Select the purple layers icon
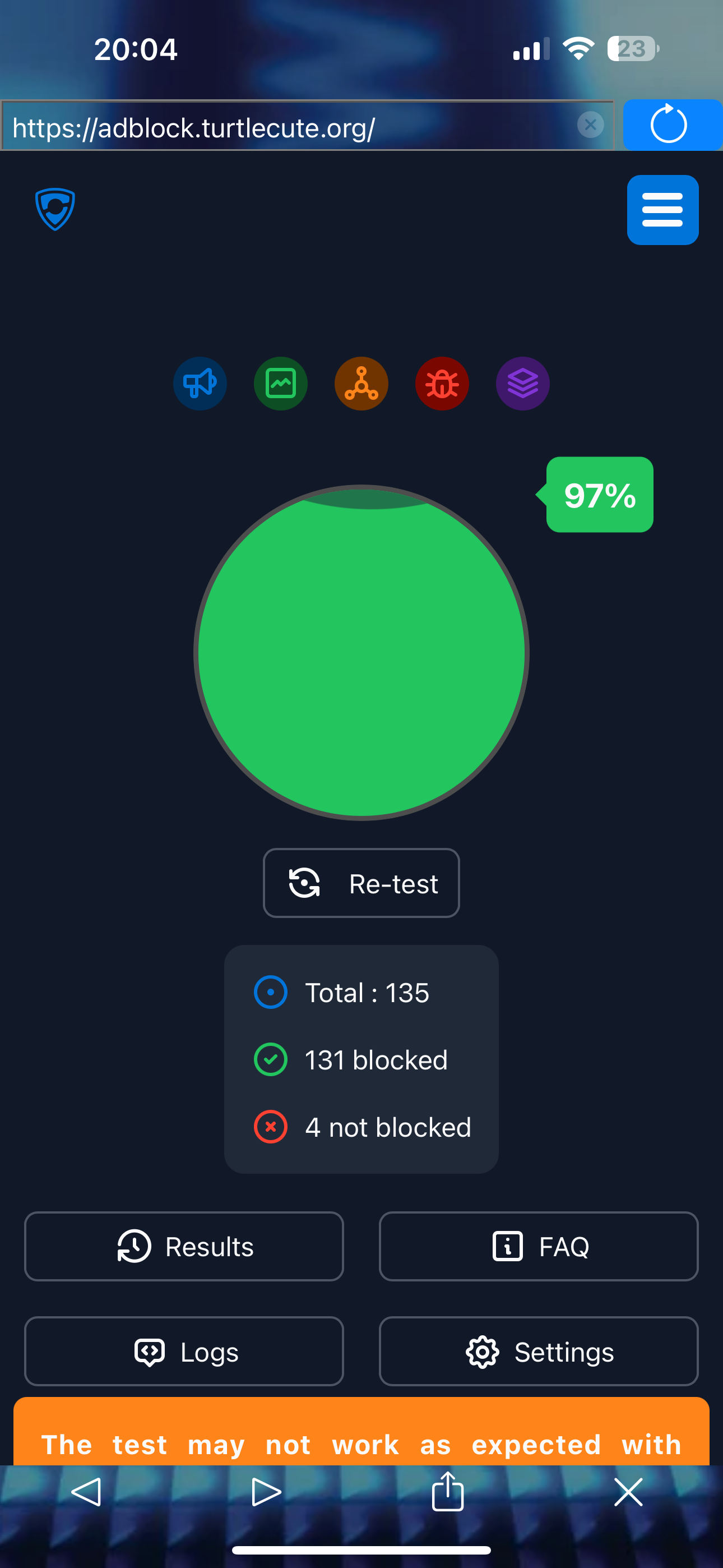 (523, 384)
